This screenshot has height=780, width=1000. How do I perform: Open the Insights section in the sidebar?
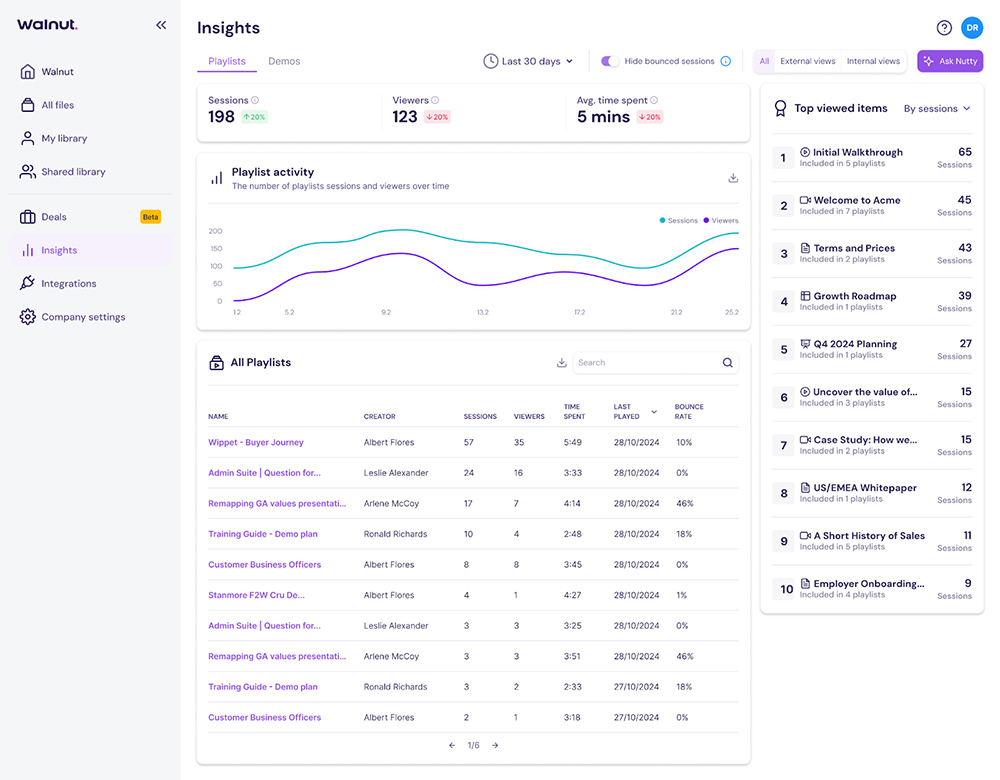click(x=60, y=249)
